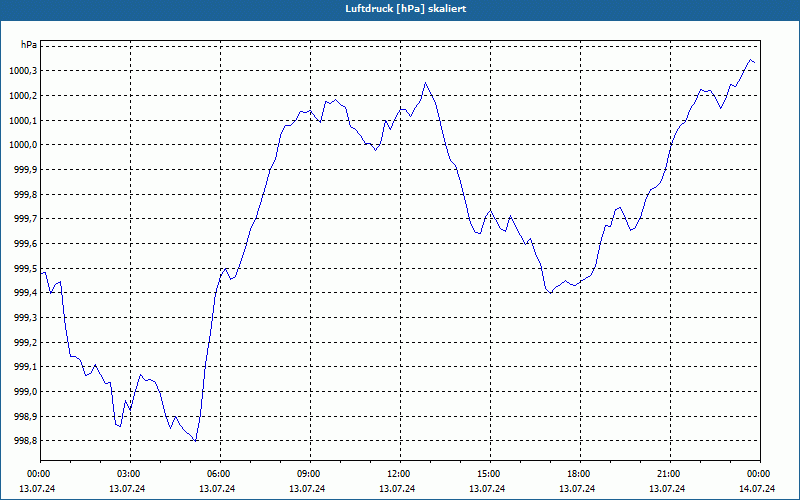Click the curve dip at 17:00

(551, 293)
